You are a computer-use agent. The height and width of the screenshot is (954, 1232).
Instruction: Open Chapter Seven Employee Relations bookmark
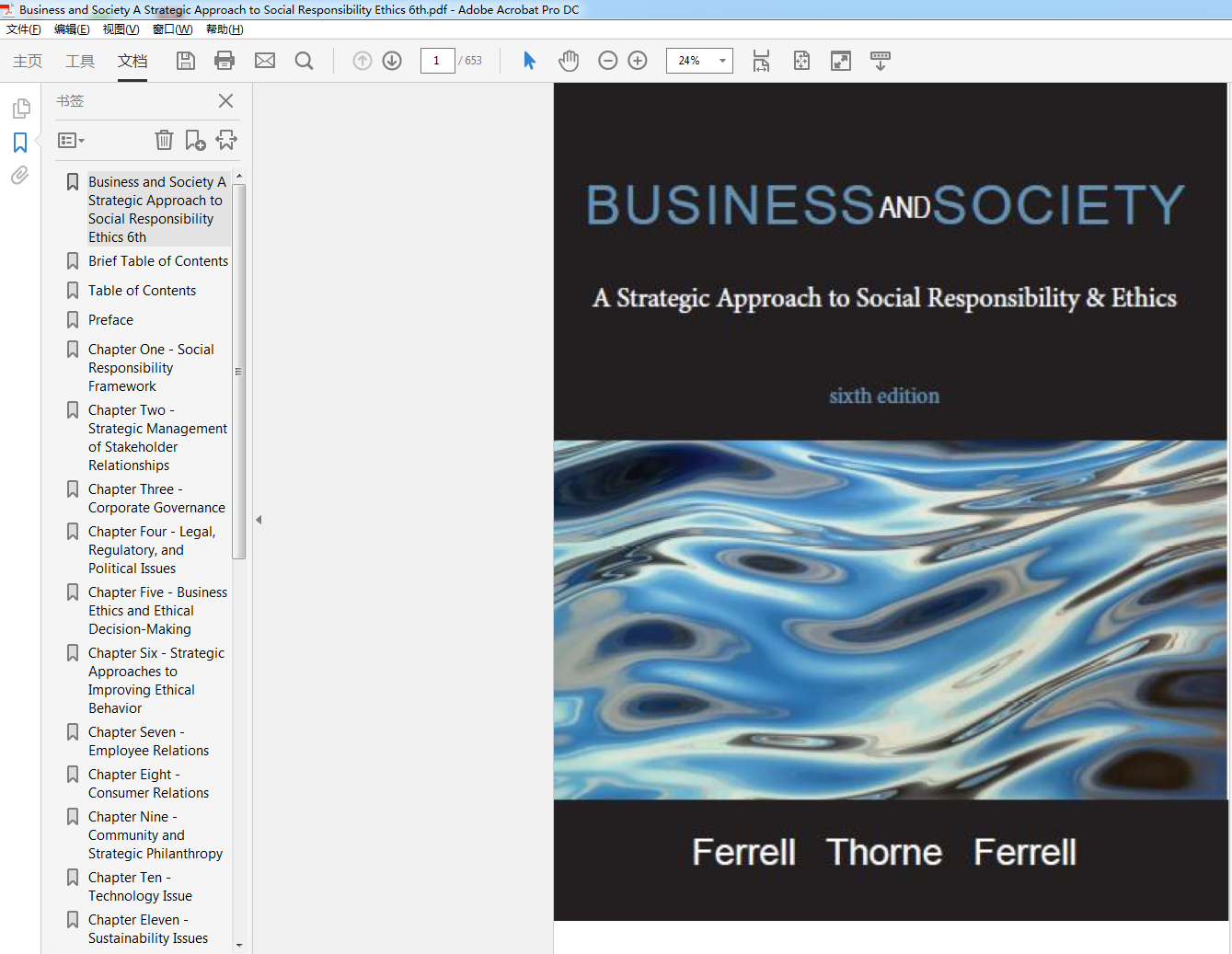point(148,741)
